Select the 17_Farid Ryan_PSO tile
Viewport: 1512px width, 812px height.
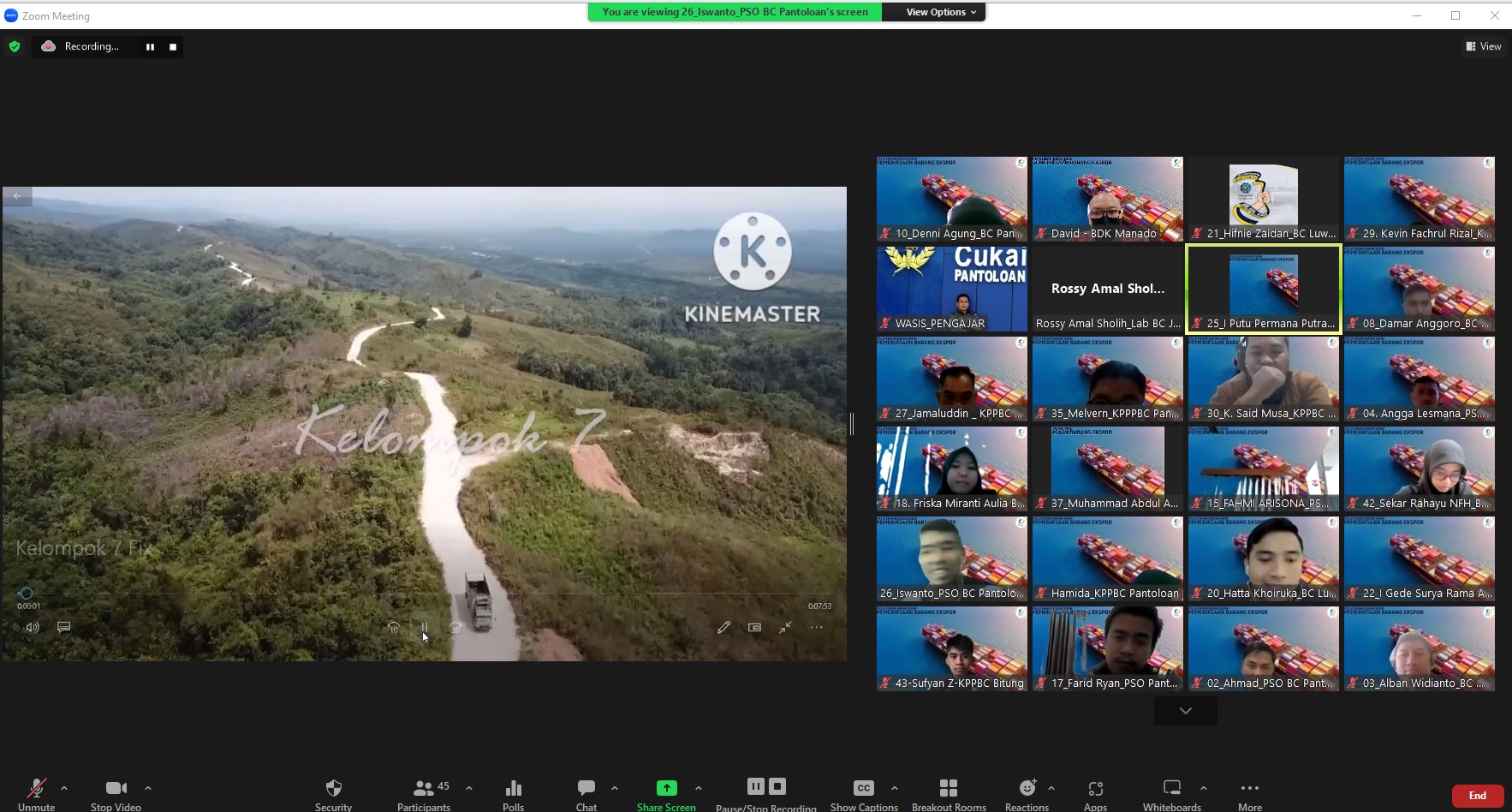tap(1108, 649)
